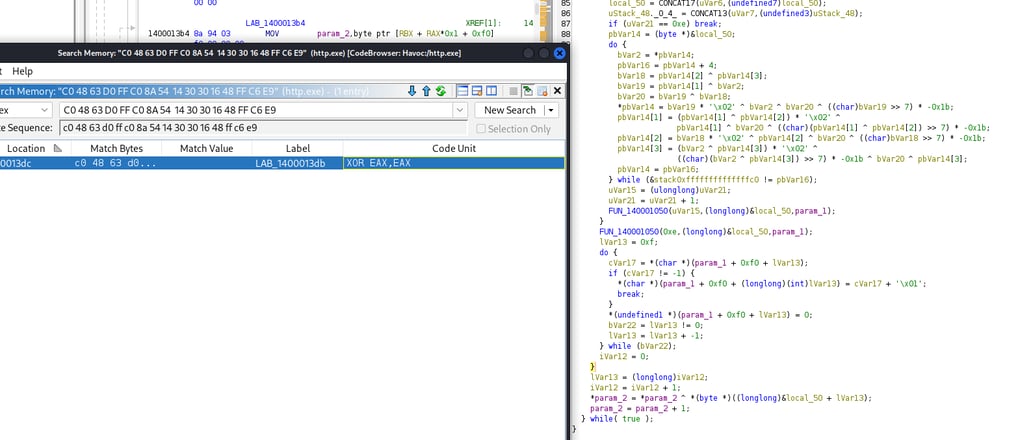Click the Byte Sequence display field
Image resolution: width=1018 pixels, height=440 pixels.
coord(265,128)
